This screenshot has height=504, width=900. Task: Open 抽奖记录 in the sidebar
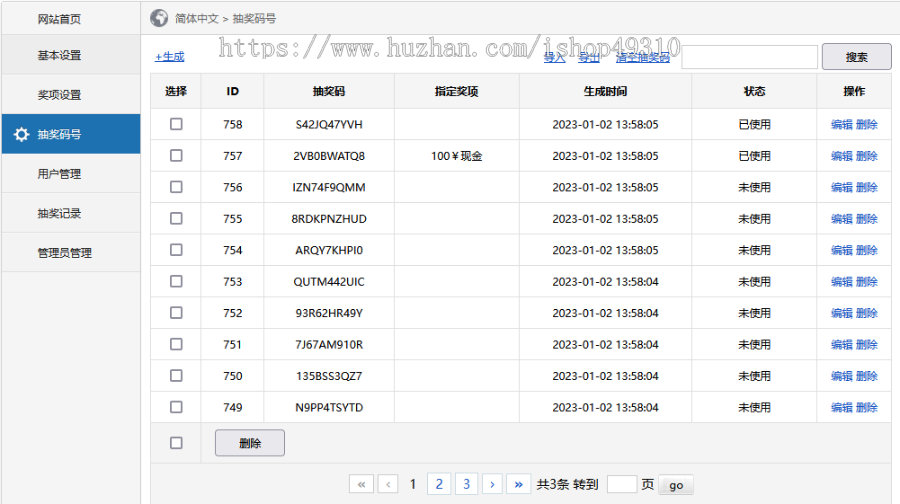coord(71,213)
